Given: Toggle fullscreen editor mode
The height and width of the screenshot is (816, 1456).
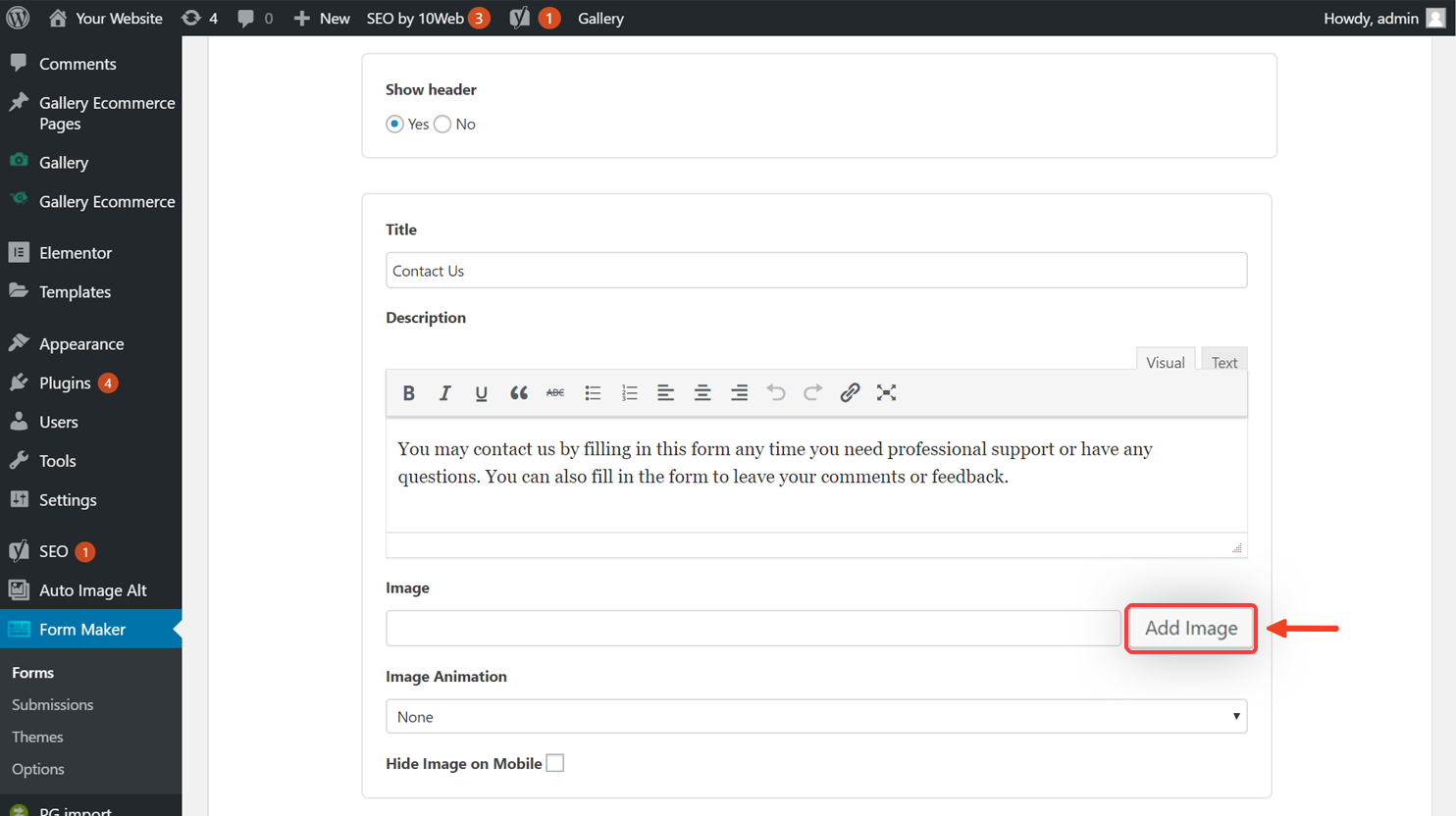Looking at the screenshot, I should click(x=886, y=392).
